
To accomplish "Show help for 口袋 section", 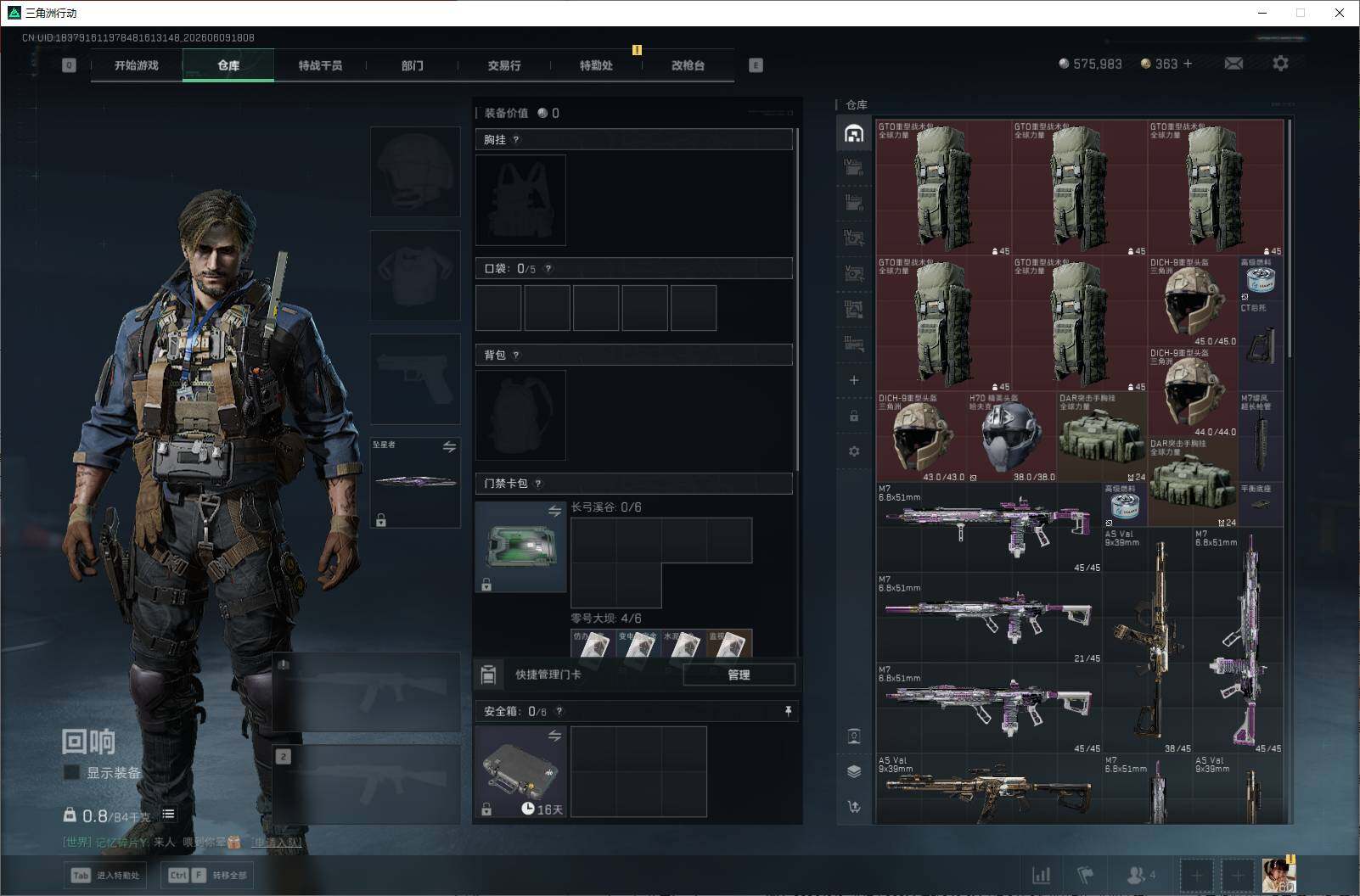I will click(x=548, y=269).
